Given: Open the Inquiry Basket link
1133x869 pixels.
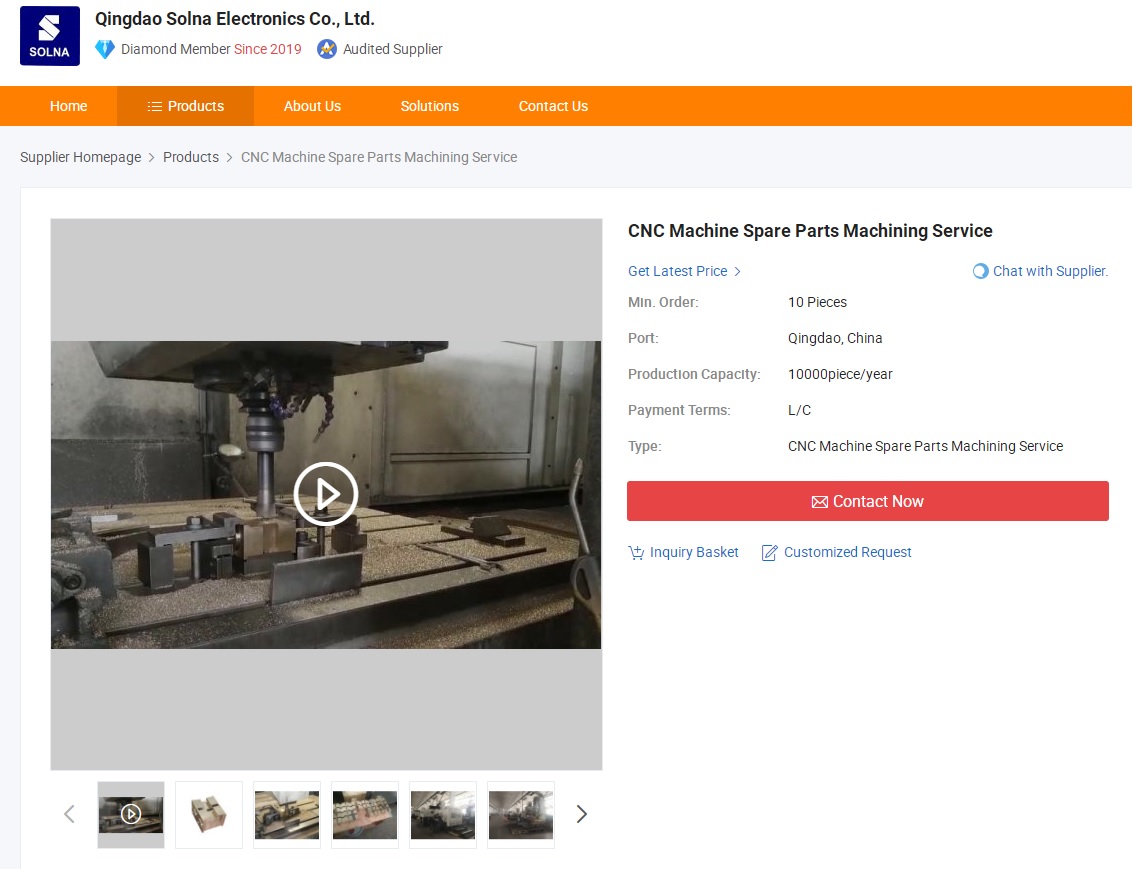Looking at the screenshot, I should click(x=694, y=553).
